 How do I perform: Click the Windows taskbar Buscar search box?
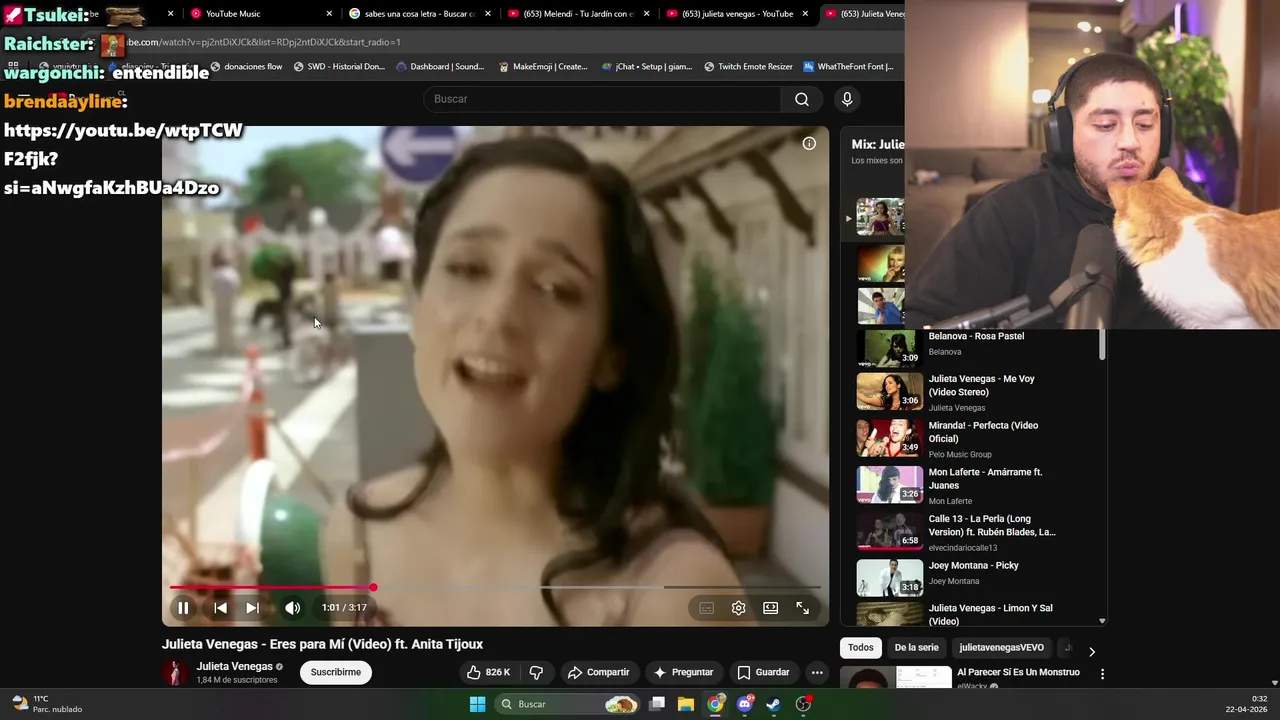point(567,704)
